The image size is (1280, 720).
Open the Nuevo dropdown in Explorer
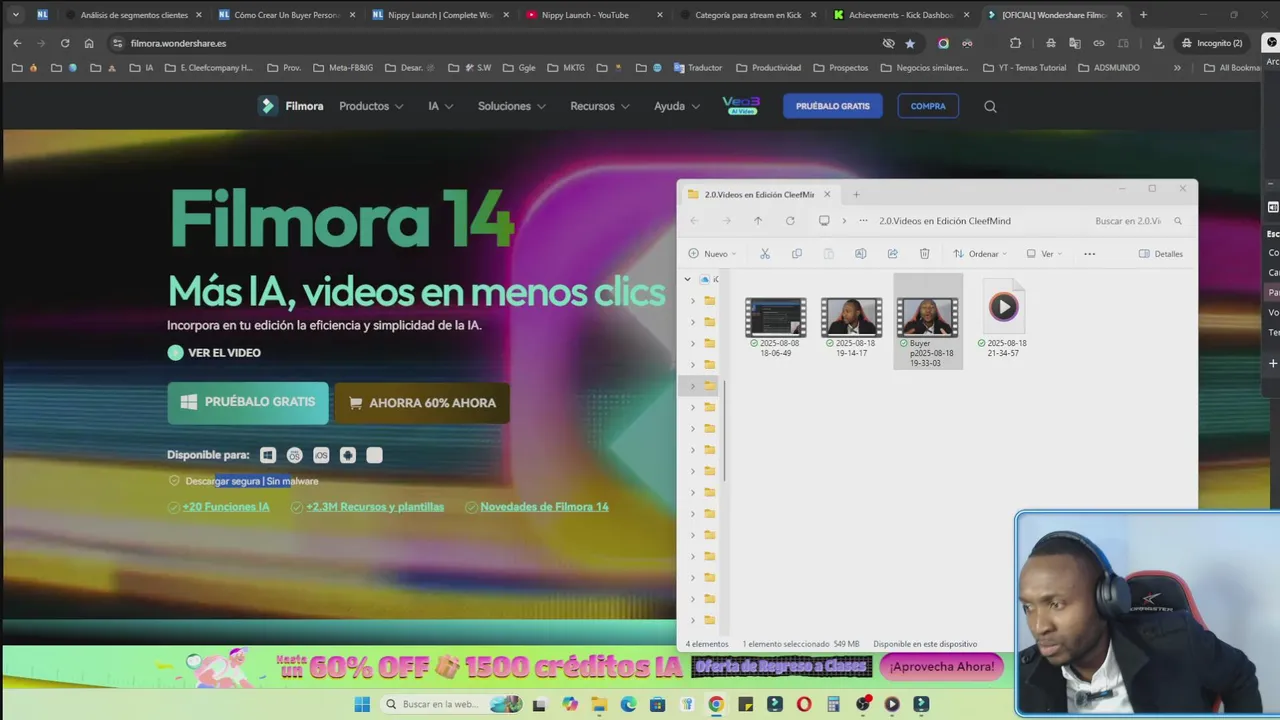coord(712,254)
